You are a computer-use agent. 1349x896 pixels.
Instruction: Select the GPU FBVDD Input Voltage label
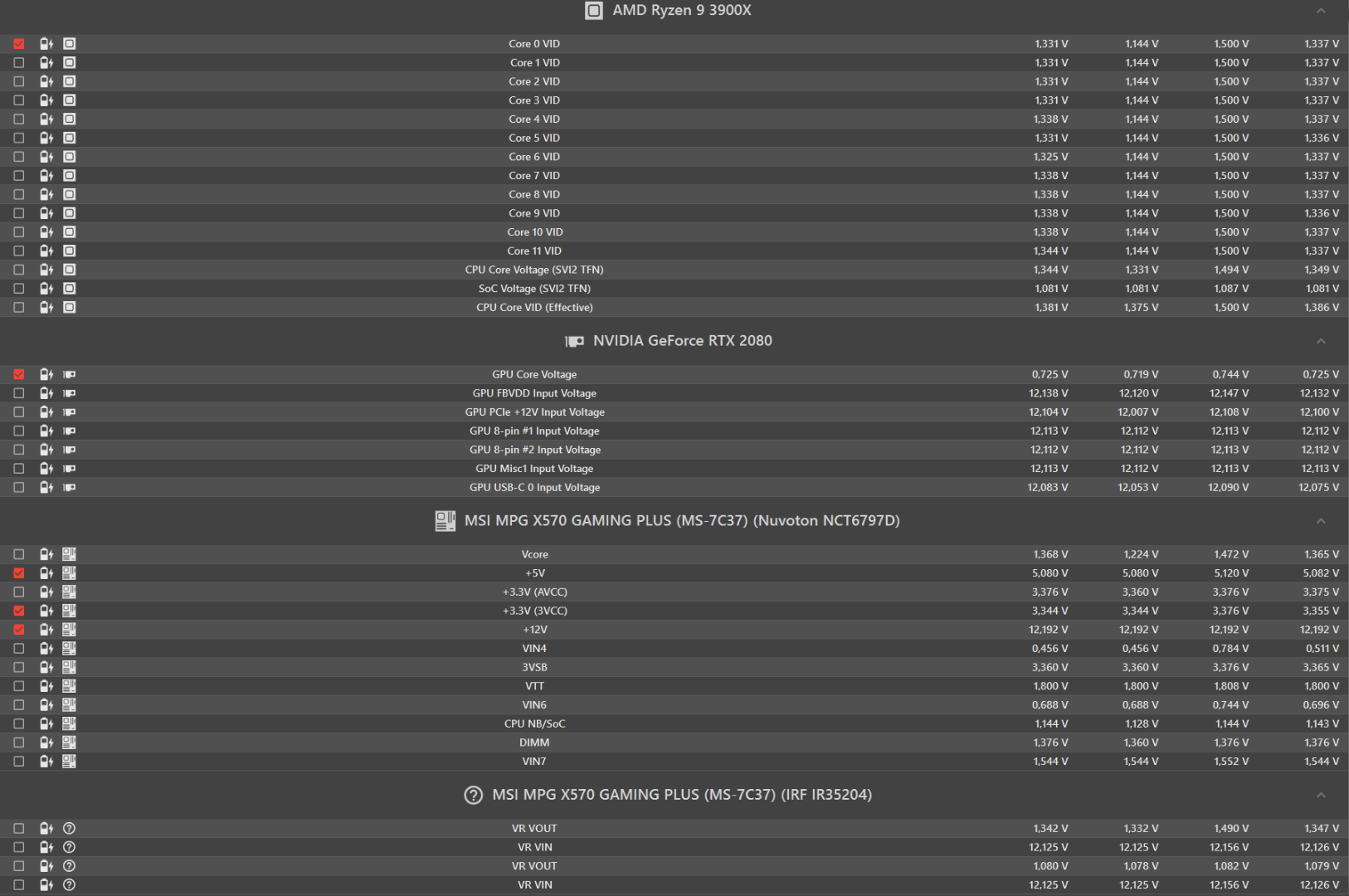[534, 393]
